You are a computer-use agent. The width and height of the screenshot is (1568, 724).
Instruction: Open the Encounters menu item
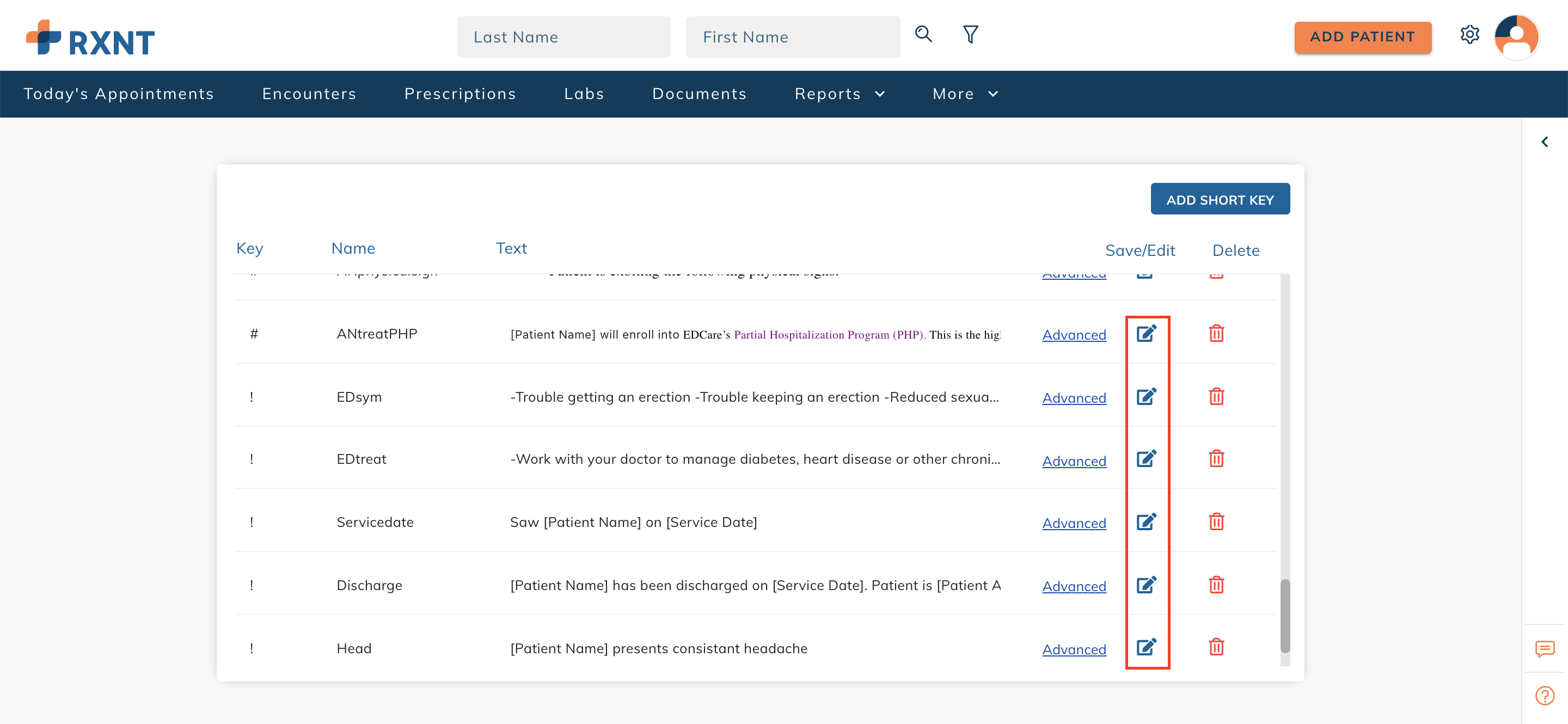pyautogui.click(x=309, y=94)
